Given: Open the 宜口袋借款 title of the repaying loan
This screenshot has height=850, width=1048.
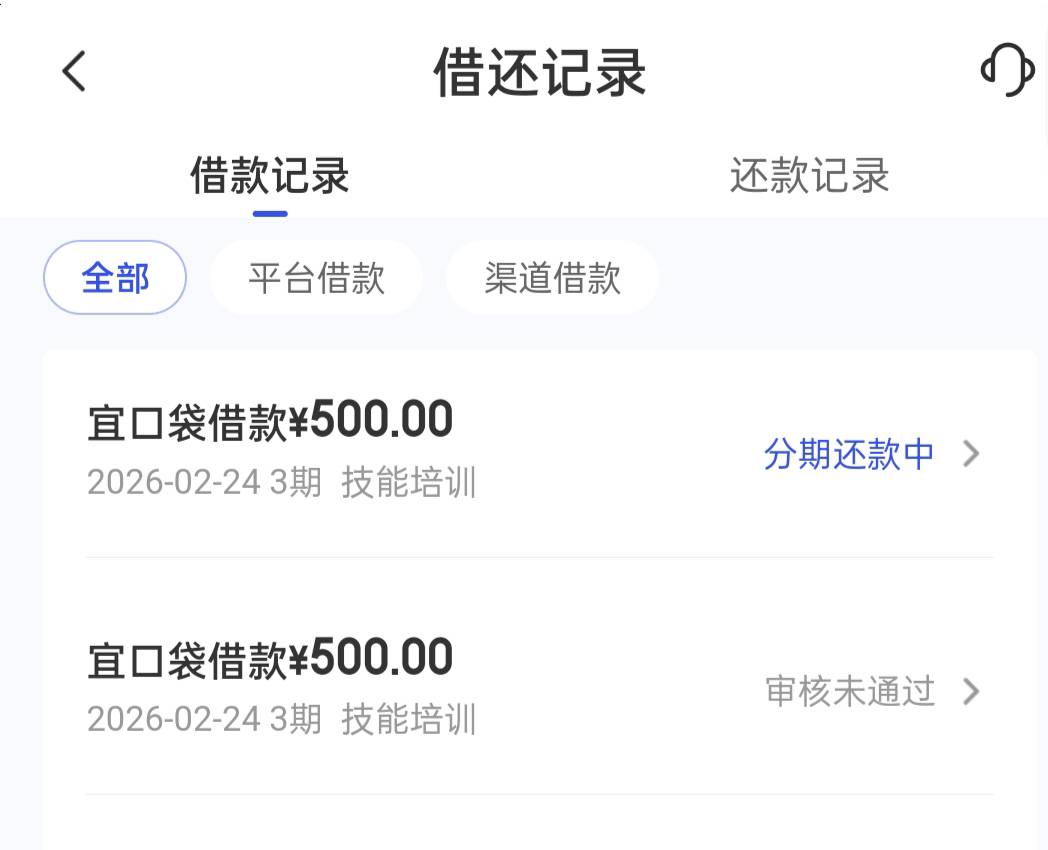Looking at the screenshot, I should pos(188,424).
